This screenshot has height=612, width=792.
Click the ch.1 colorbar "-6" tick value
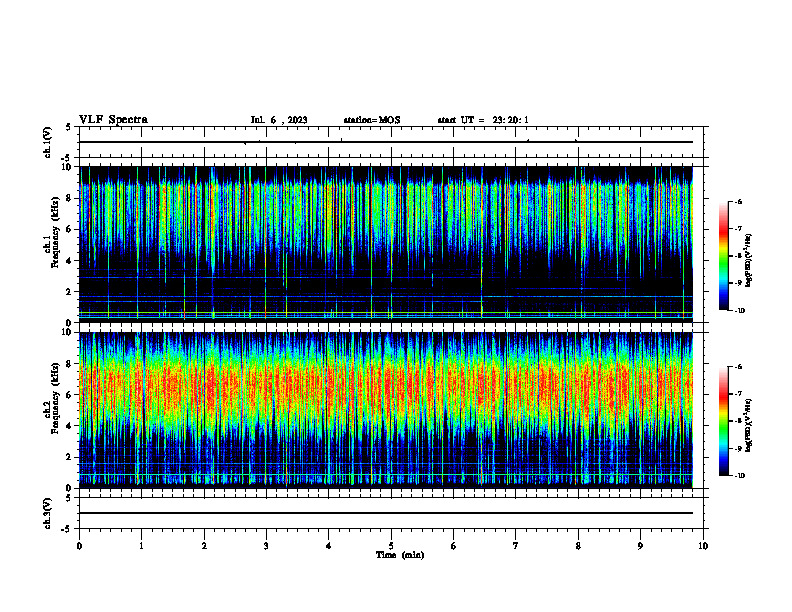coord(739,201)
